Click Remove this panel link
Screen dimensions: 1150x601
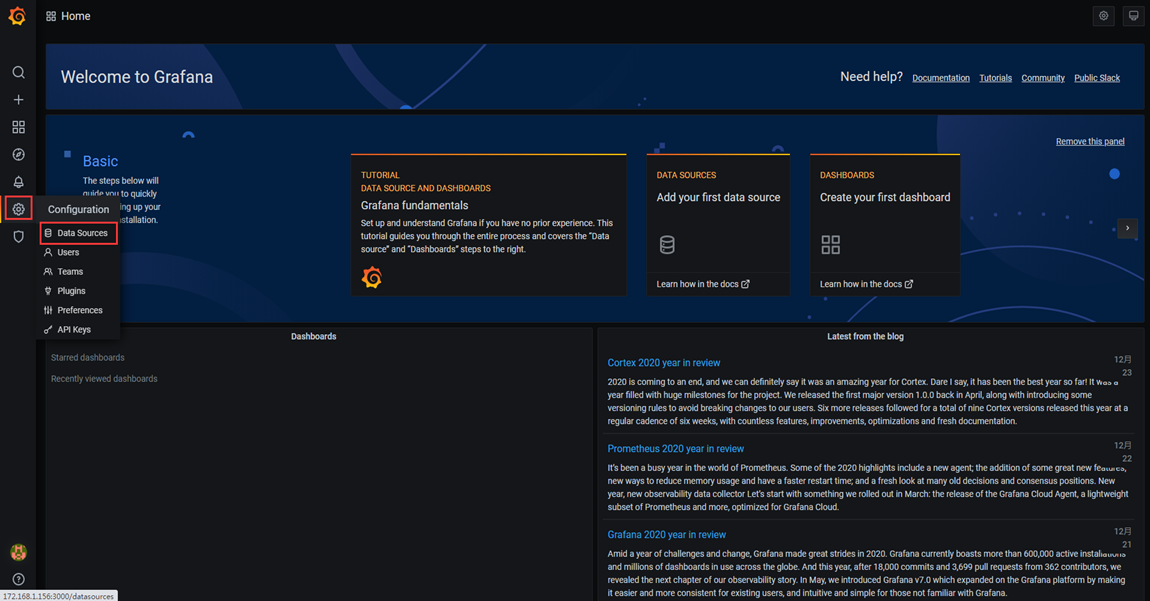point(1090,142)
